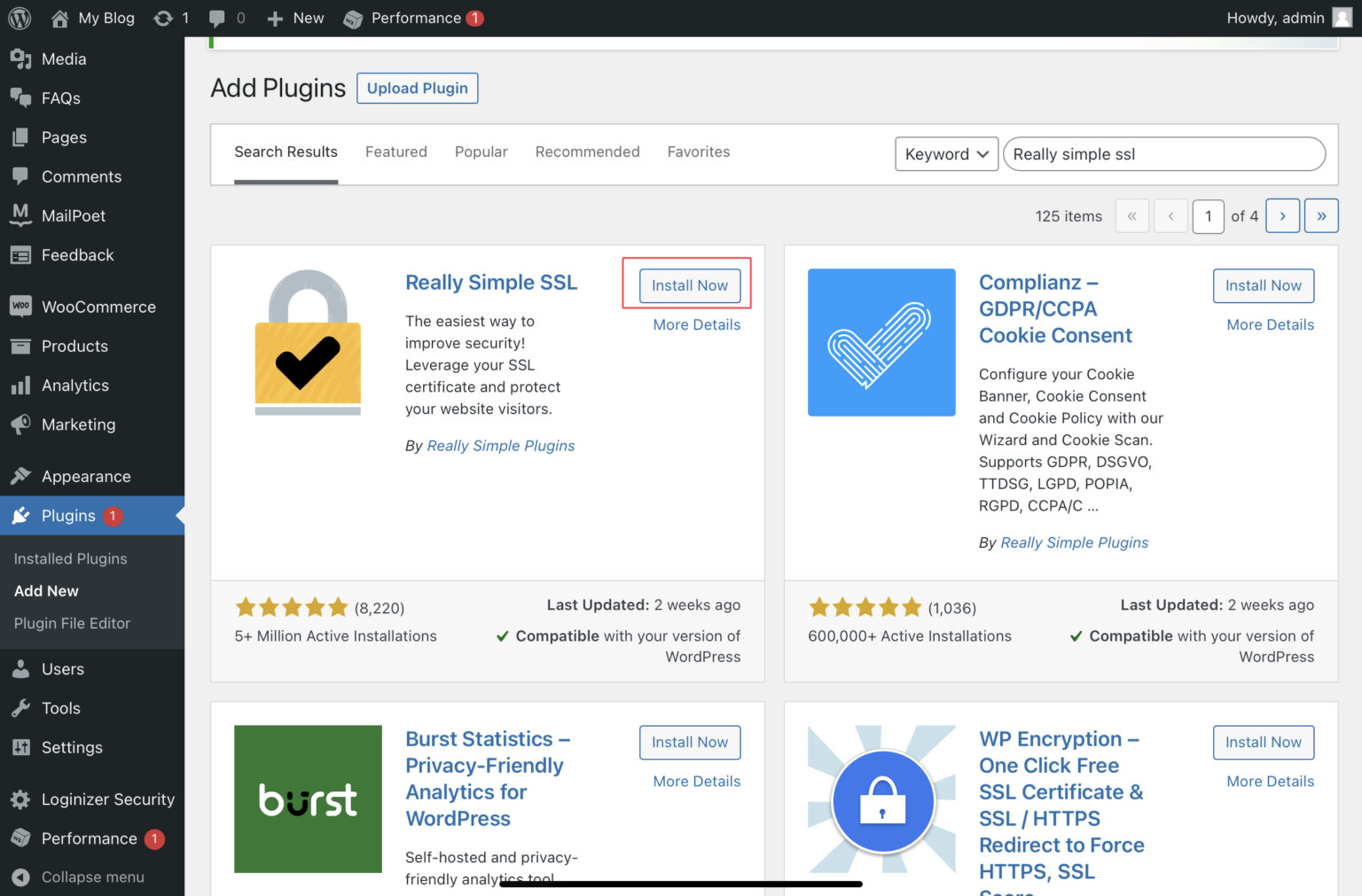Viewport: 1362px width, 896px height.
Task: Switch to the Popular tab
Action: click(x=481, y=152)
